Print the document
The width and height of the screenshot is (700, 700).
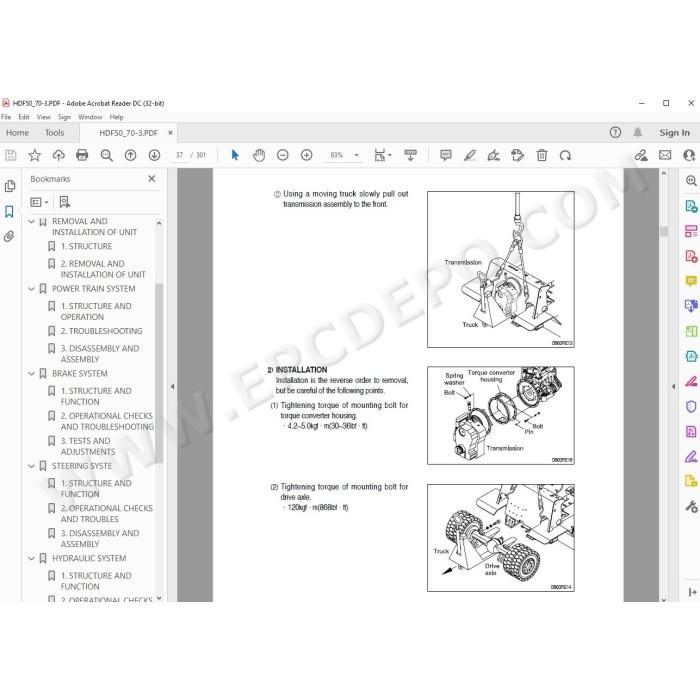pyautogui.click(x=82, y=155)
